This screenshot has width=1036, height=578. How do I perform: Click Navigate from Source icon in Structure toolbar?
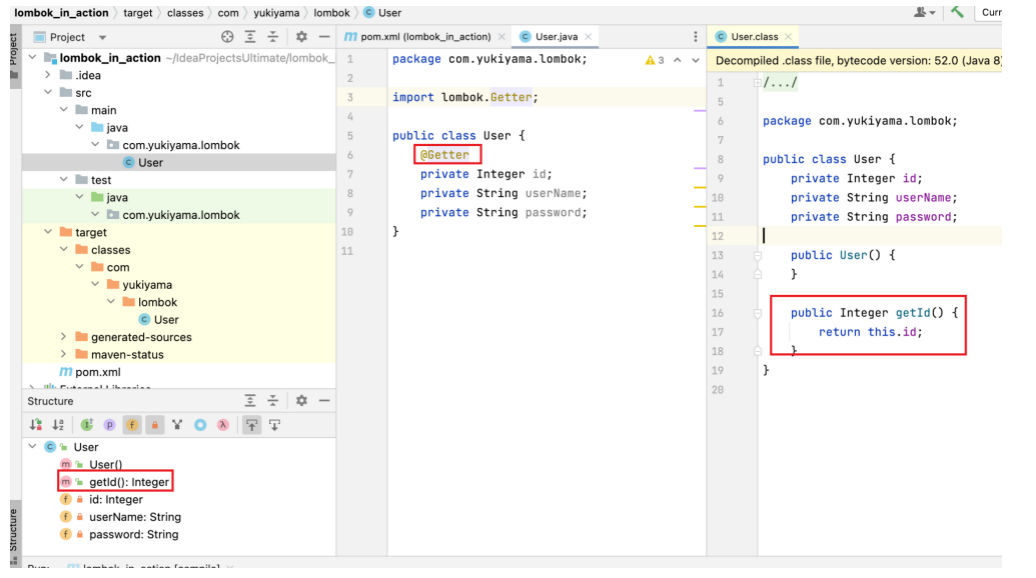[x=275, y=425]
